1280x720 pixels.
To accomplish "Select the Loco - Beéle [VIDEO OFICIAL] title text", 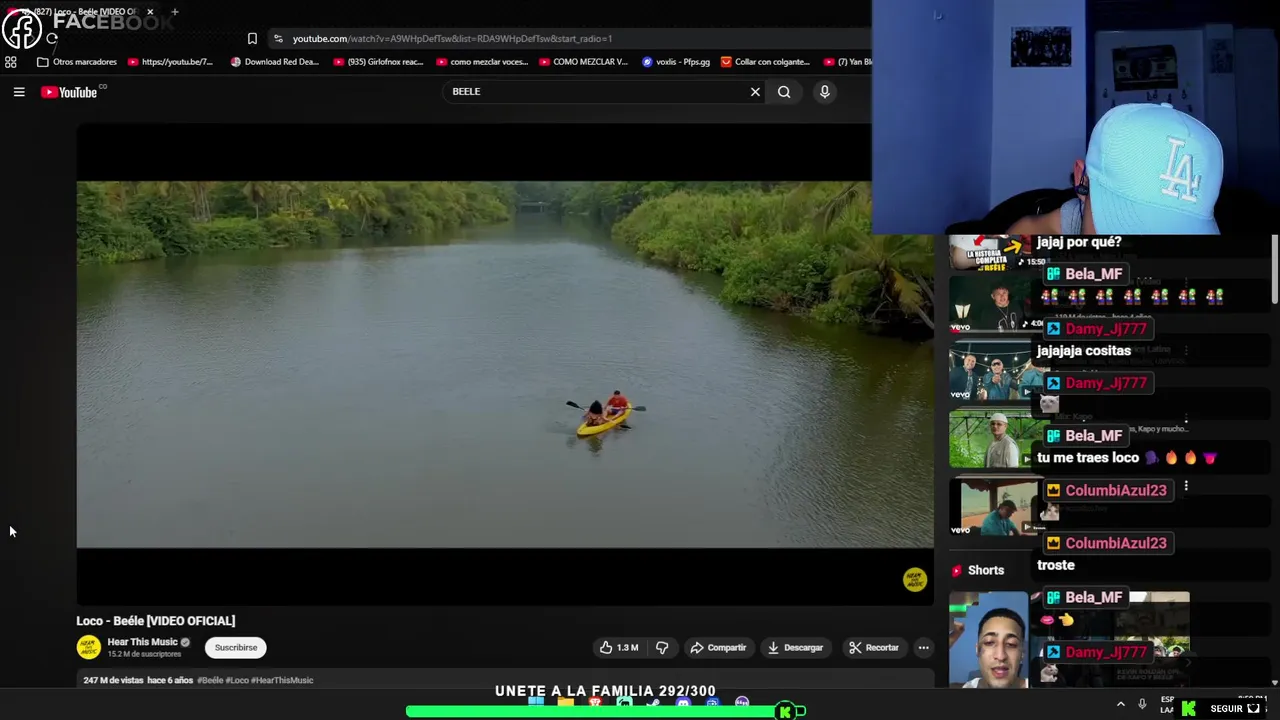I will click(156, 621).
